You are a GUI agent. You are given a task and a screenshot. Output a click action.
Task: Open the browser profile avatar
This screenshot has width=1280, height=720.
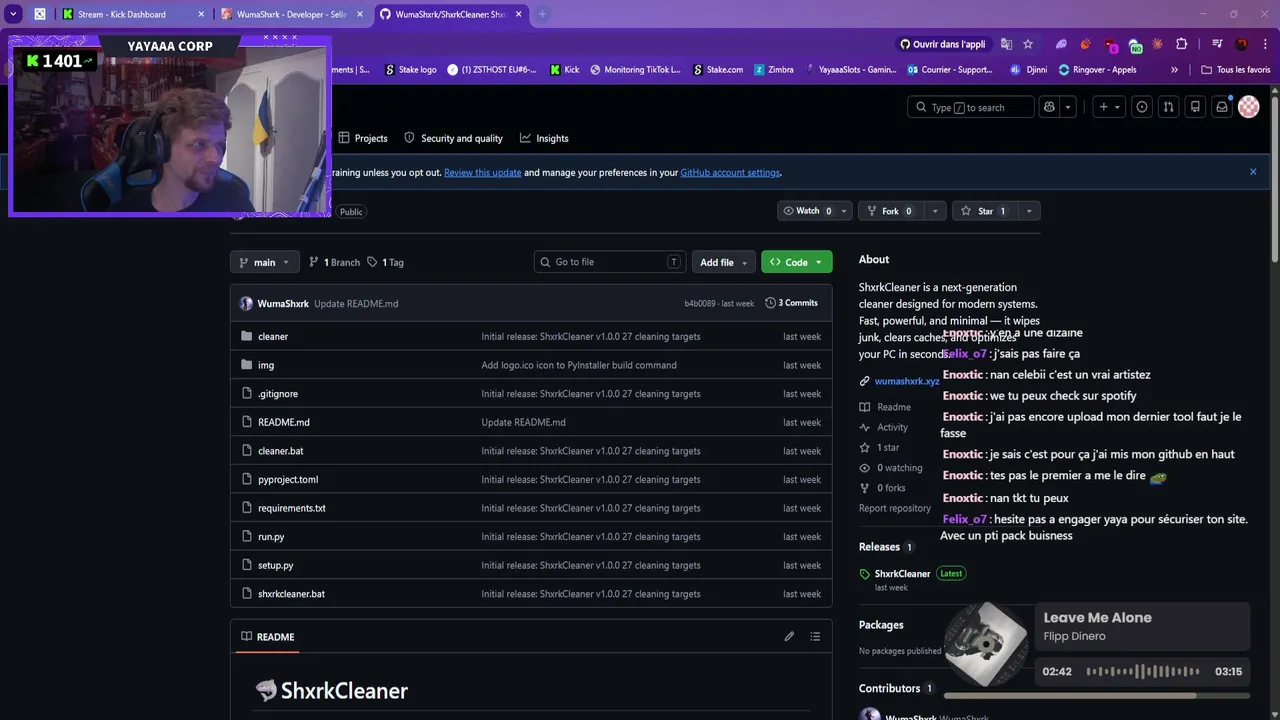[x=1242, y=44]
